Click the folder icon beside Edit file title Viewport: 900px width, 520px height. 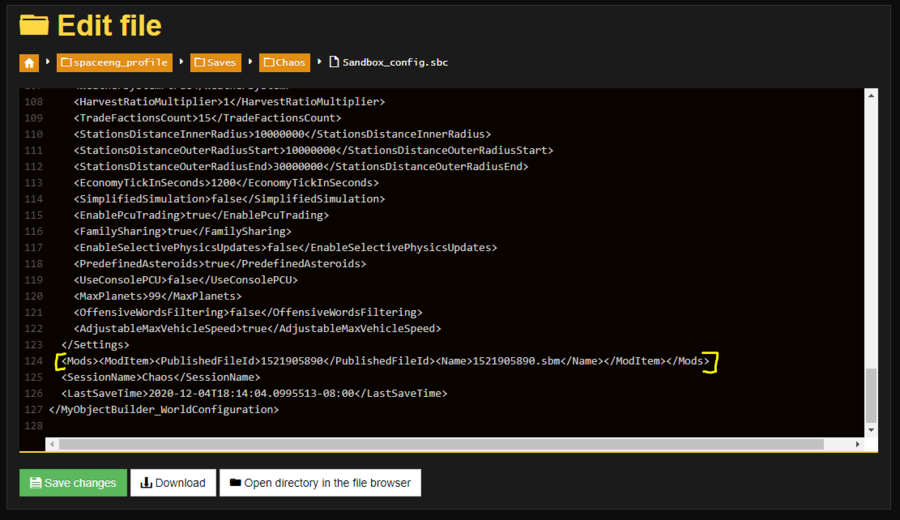(34, 25)
